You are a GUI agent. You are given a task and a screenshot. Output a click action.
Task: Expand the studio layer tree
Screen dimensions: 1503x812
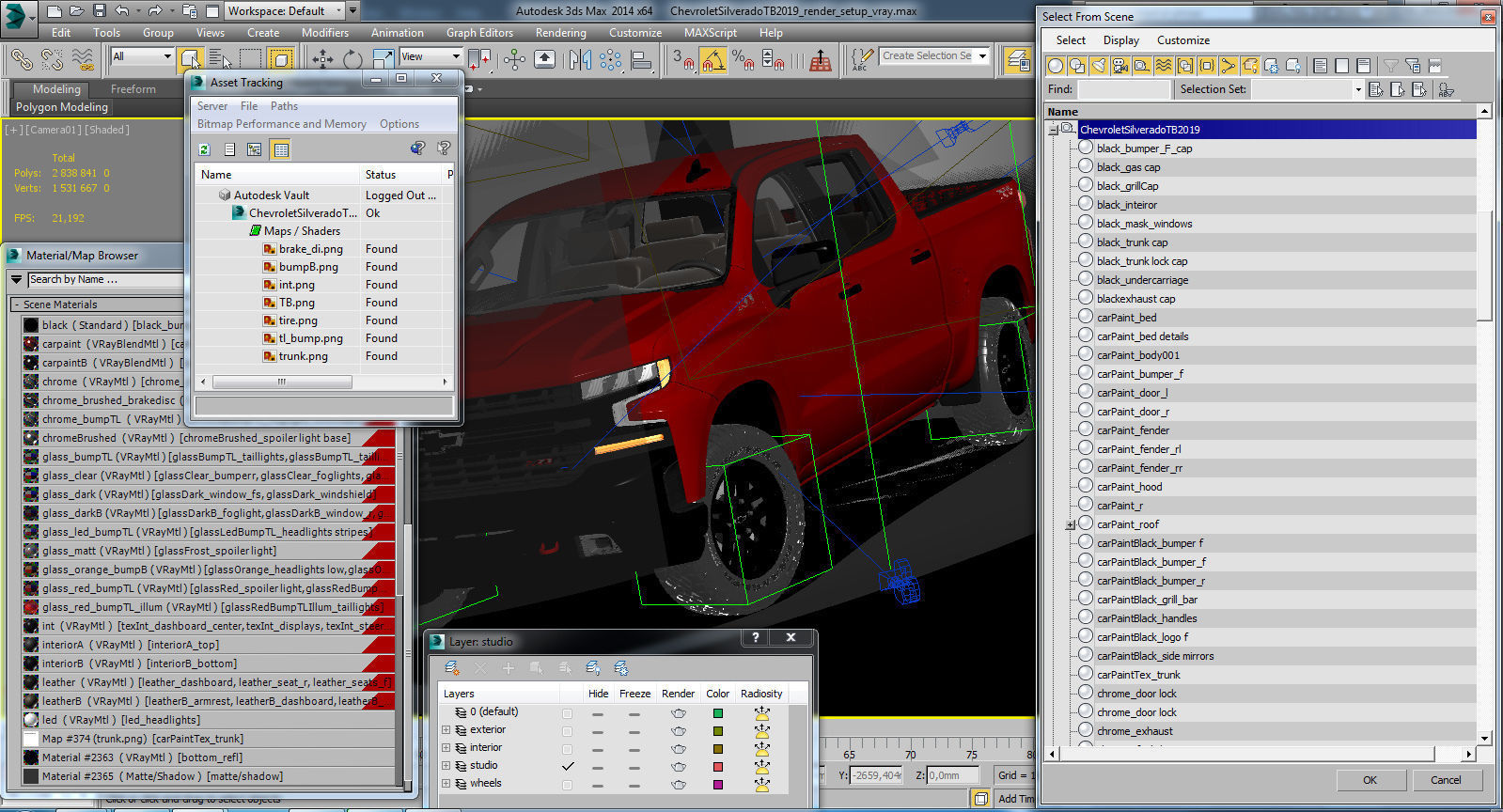point(446,766)
